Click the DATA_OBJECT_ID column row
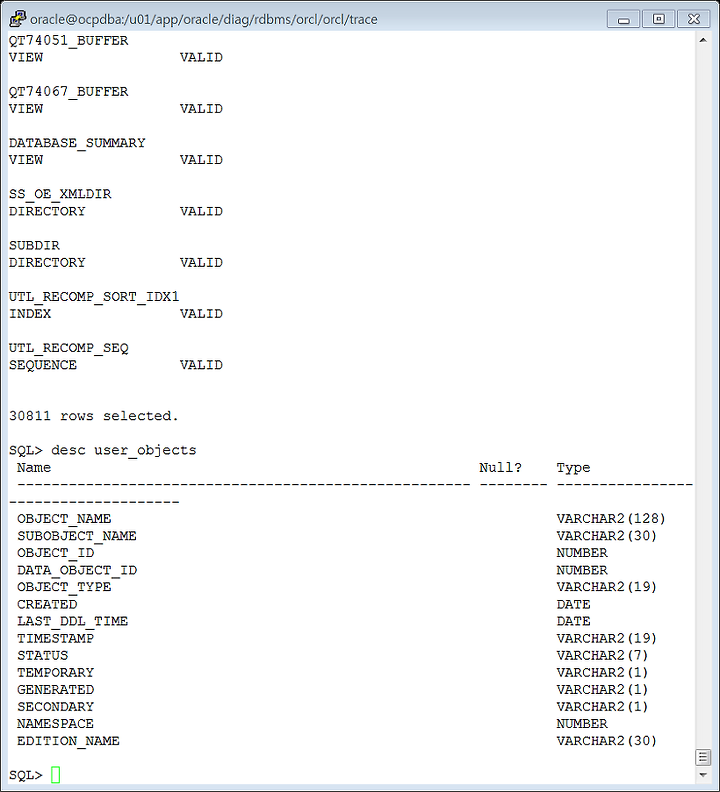The height and width of the screenshot is (792, 720). click(x=312, y=570)
